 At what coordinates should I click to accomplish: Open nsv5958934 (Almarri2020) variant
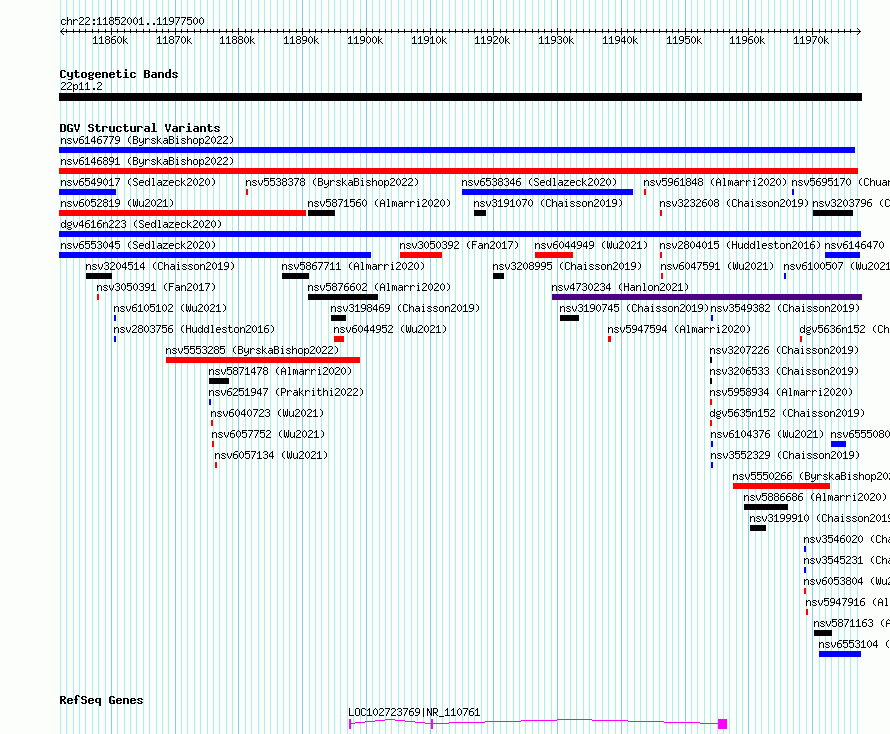[782, 392]
